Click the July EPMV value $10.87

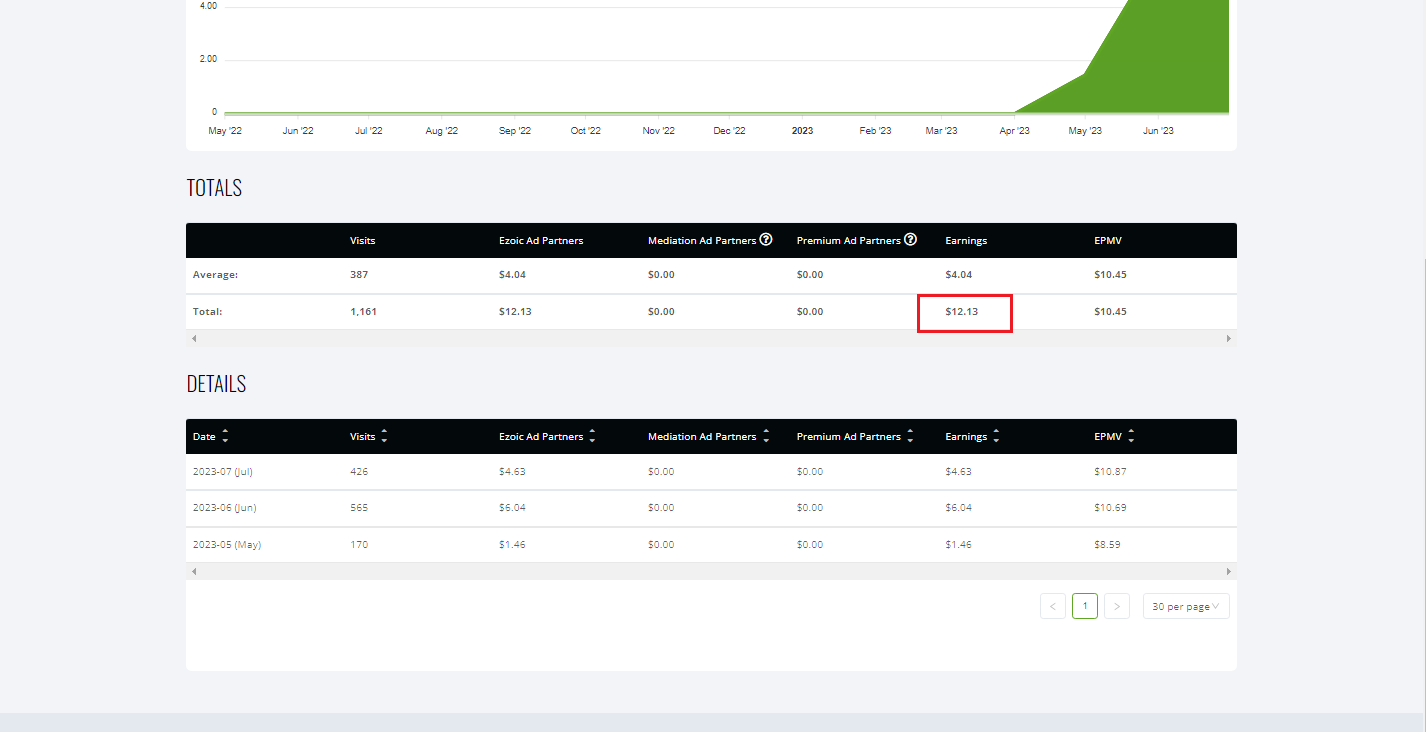click(1110, 471)
